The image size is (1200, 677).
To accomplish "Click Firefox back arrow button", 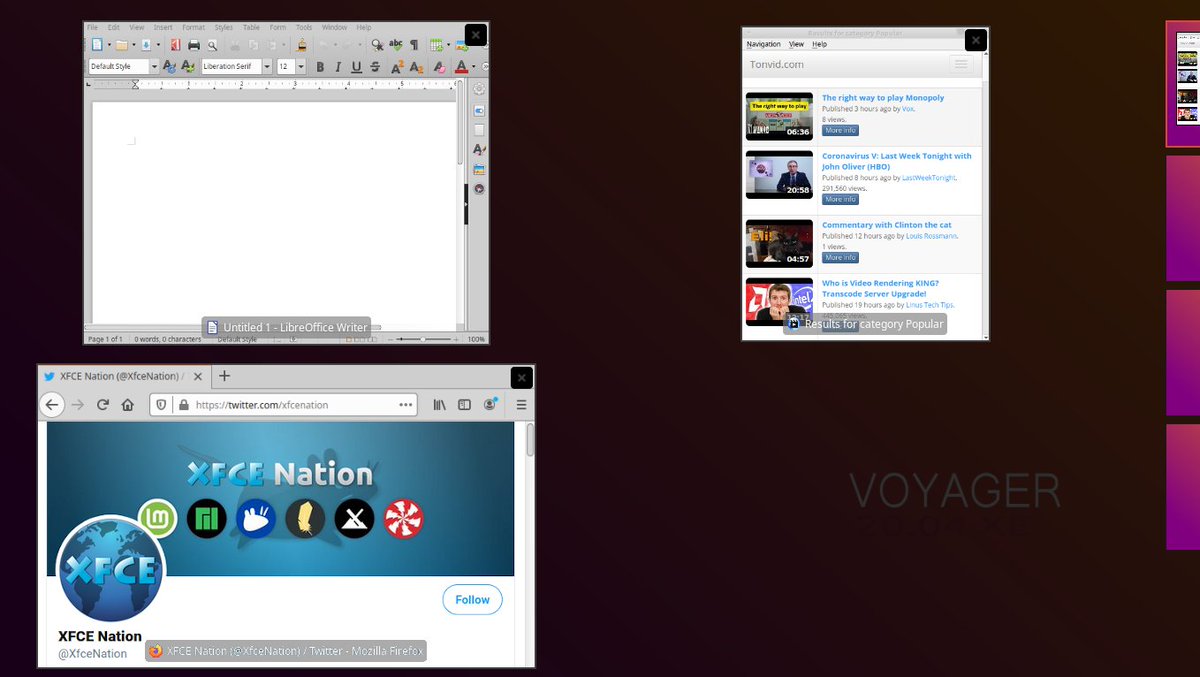I will [52, 405].
